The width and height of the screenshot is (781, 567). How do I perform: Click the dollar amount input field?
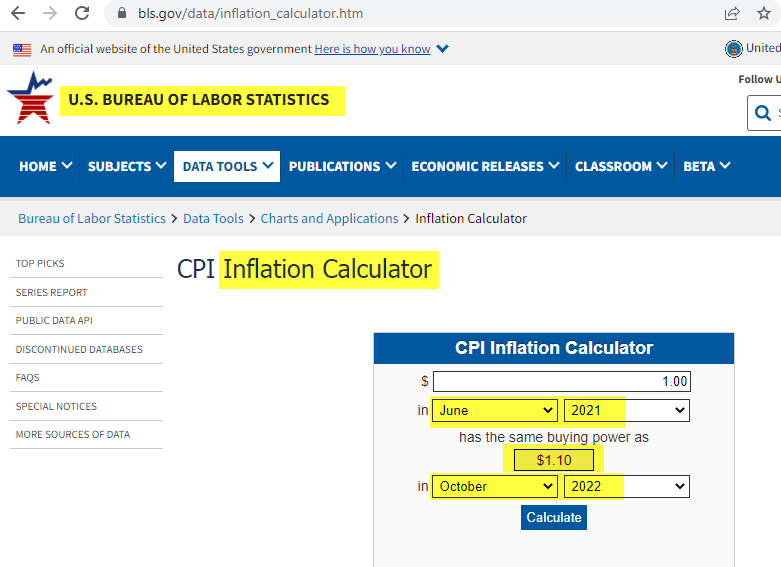pos(562,382)
